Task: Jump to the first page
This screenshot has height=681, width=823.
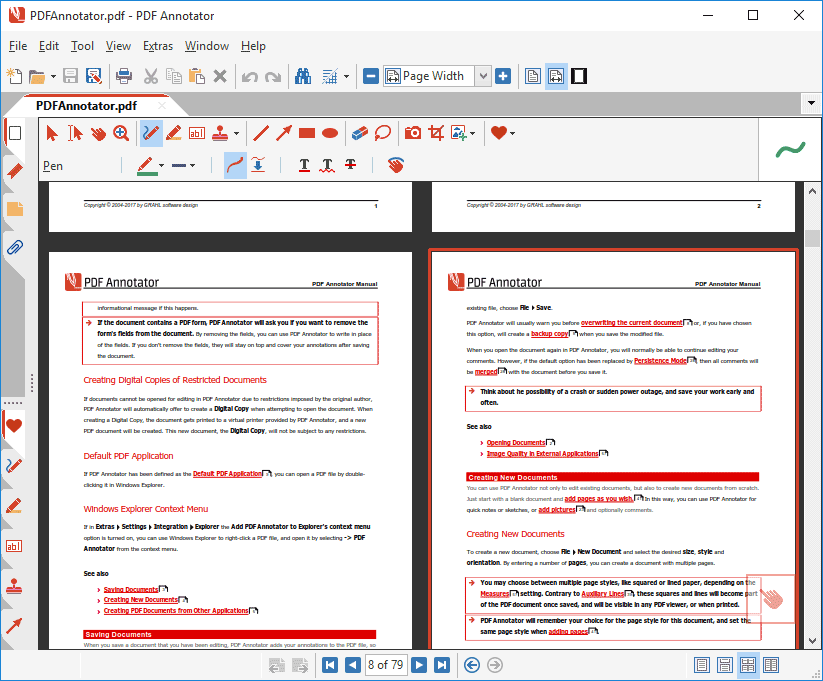Action: point(330,665)
